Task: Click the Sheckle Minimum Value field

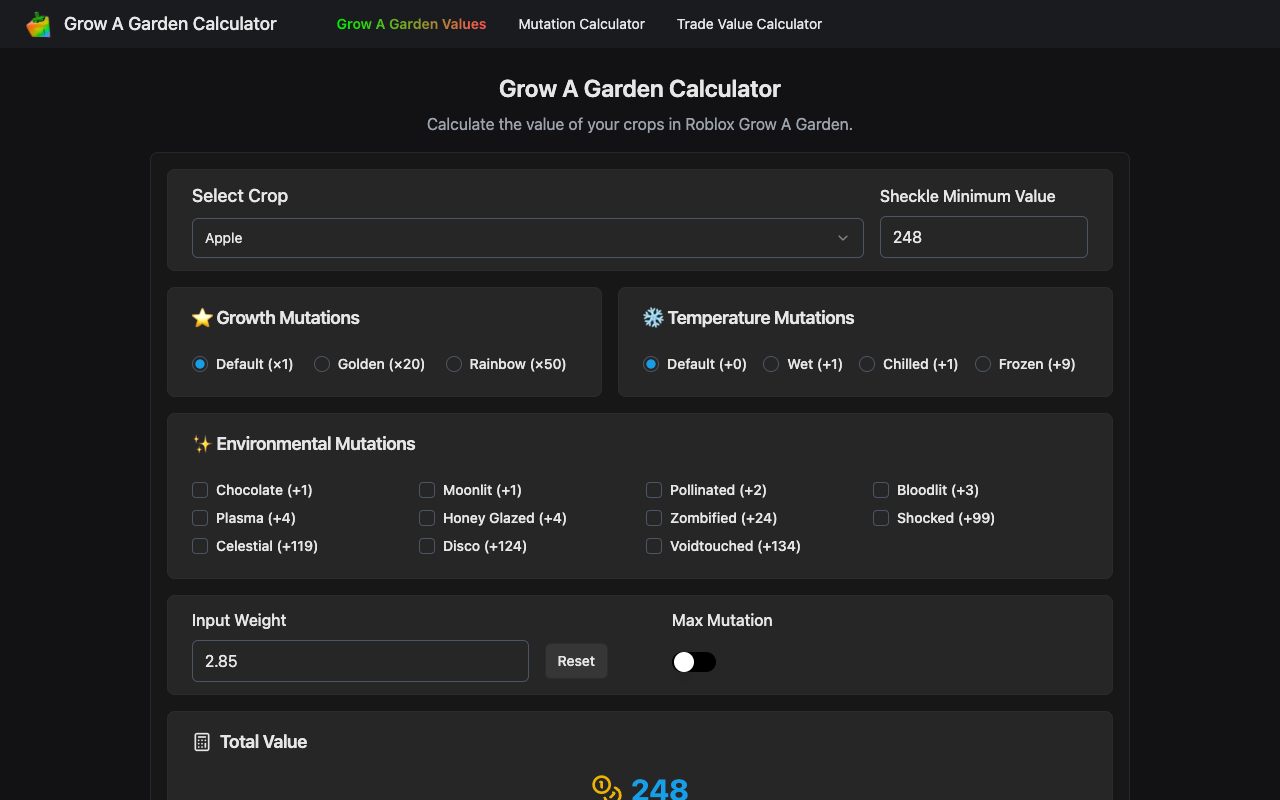Action: coord(984,237)
